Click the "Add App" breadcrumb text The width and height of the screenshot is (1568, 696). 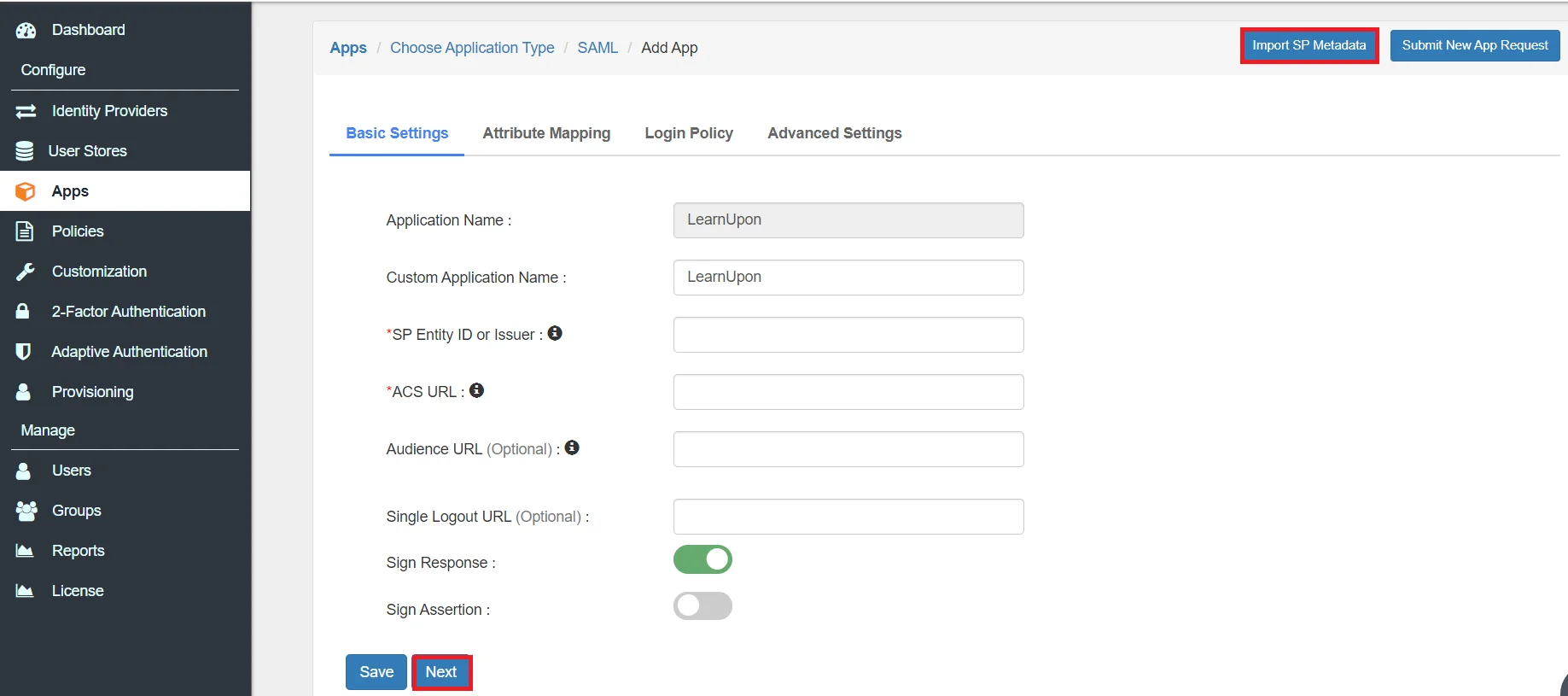coord(669,48)
